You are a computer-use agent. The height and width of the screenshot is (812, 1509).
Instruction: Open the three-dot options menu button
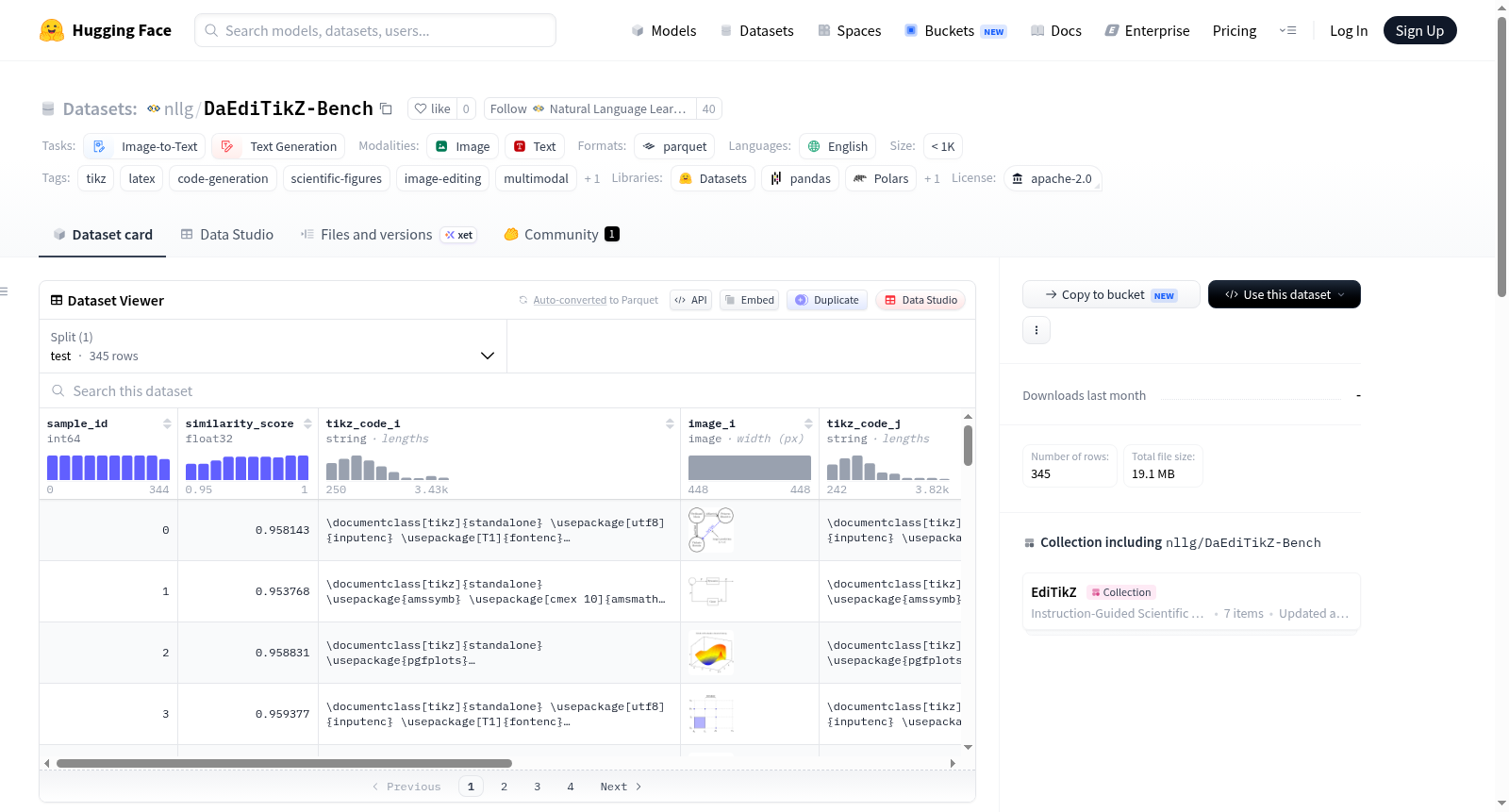(x=1036, y=330)
